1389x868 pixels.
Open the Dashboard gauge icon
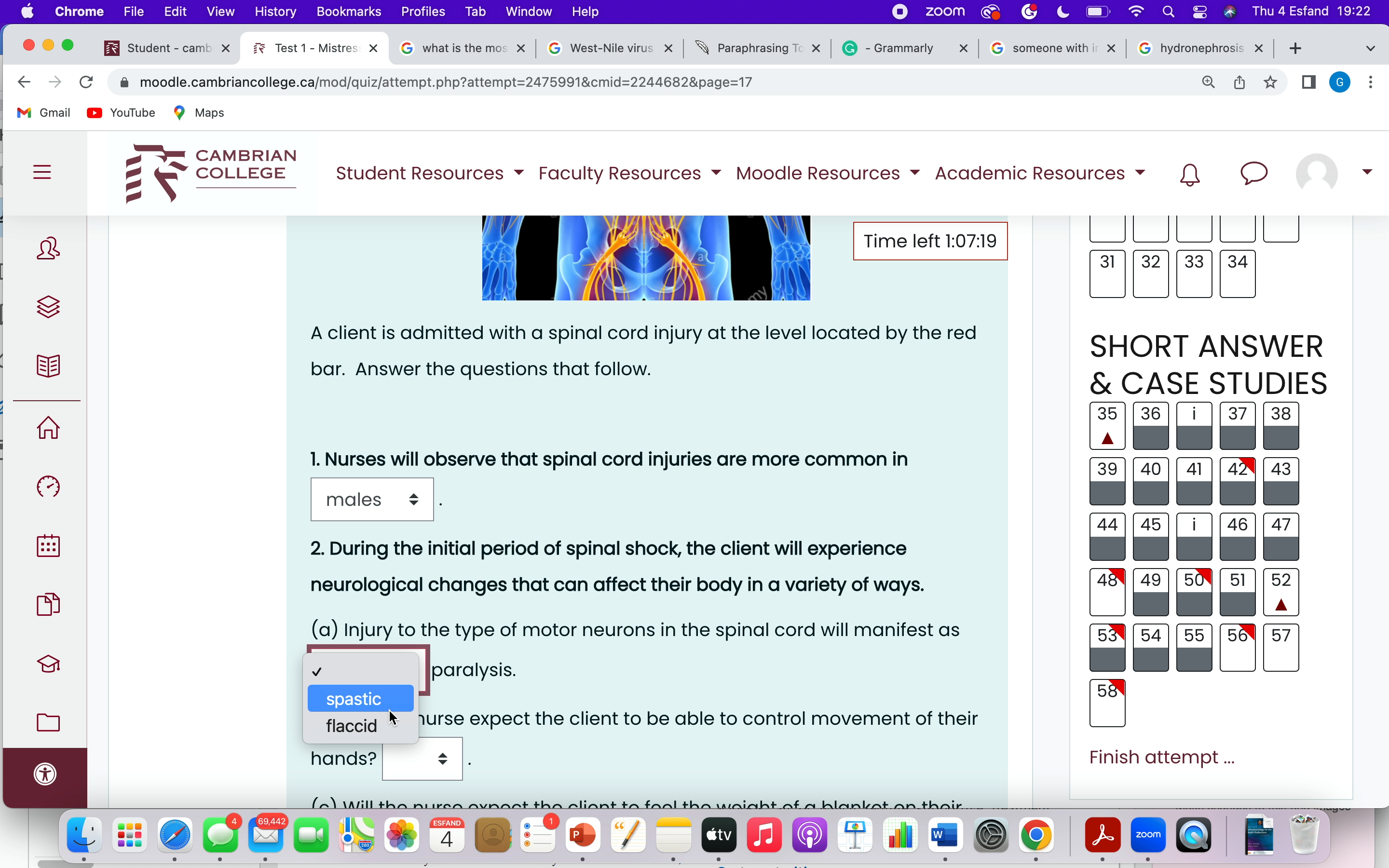tap(48, 487)
